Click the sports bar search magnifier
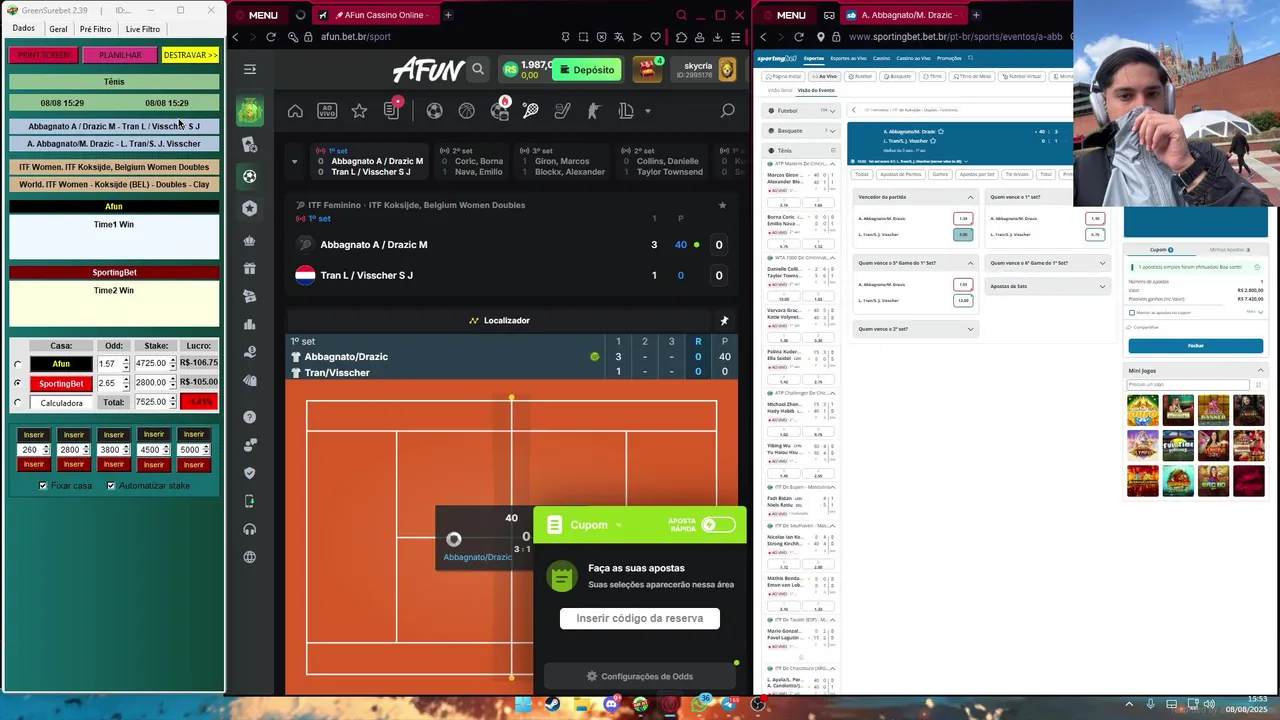This screenshot has height=720, width=1280. pyautogui.click(x=727, y=111)
